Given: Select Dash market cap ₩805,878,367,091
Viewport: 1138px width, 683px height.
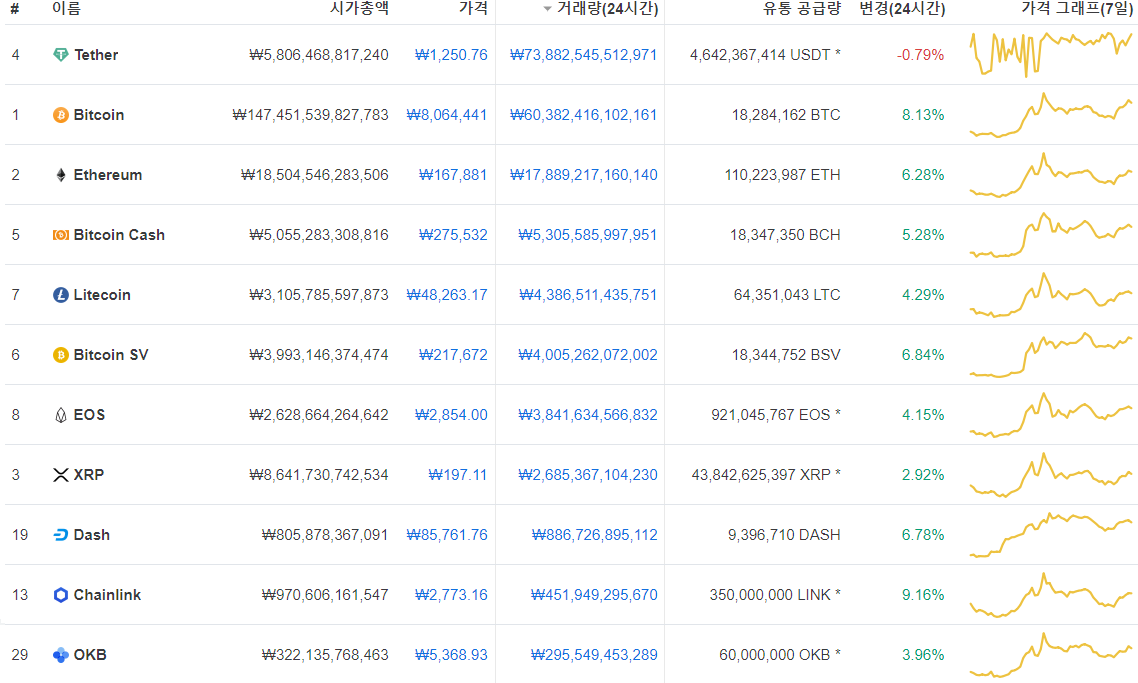Looking at the screenshot, I should click(325, 535).
